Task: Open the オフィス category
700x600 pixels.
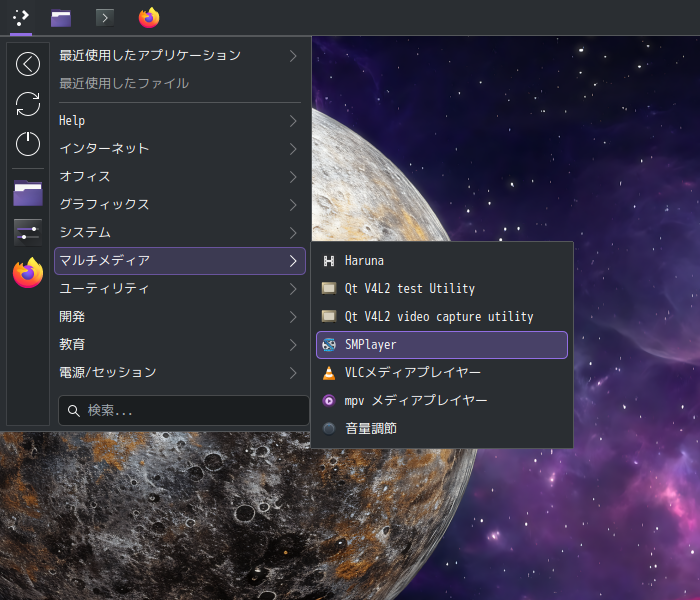Action: pos(179,177)
